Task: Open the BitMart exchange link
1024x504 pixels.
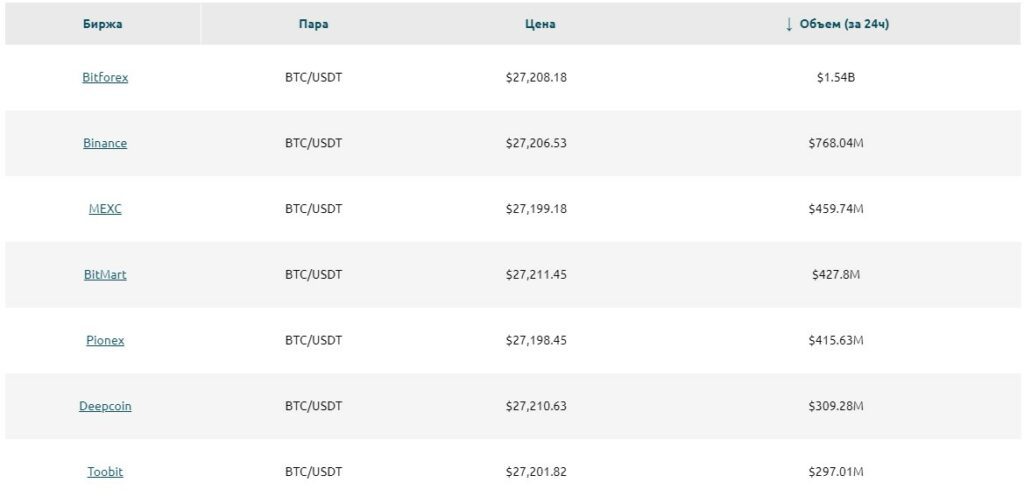Action: [105, 275]
